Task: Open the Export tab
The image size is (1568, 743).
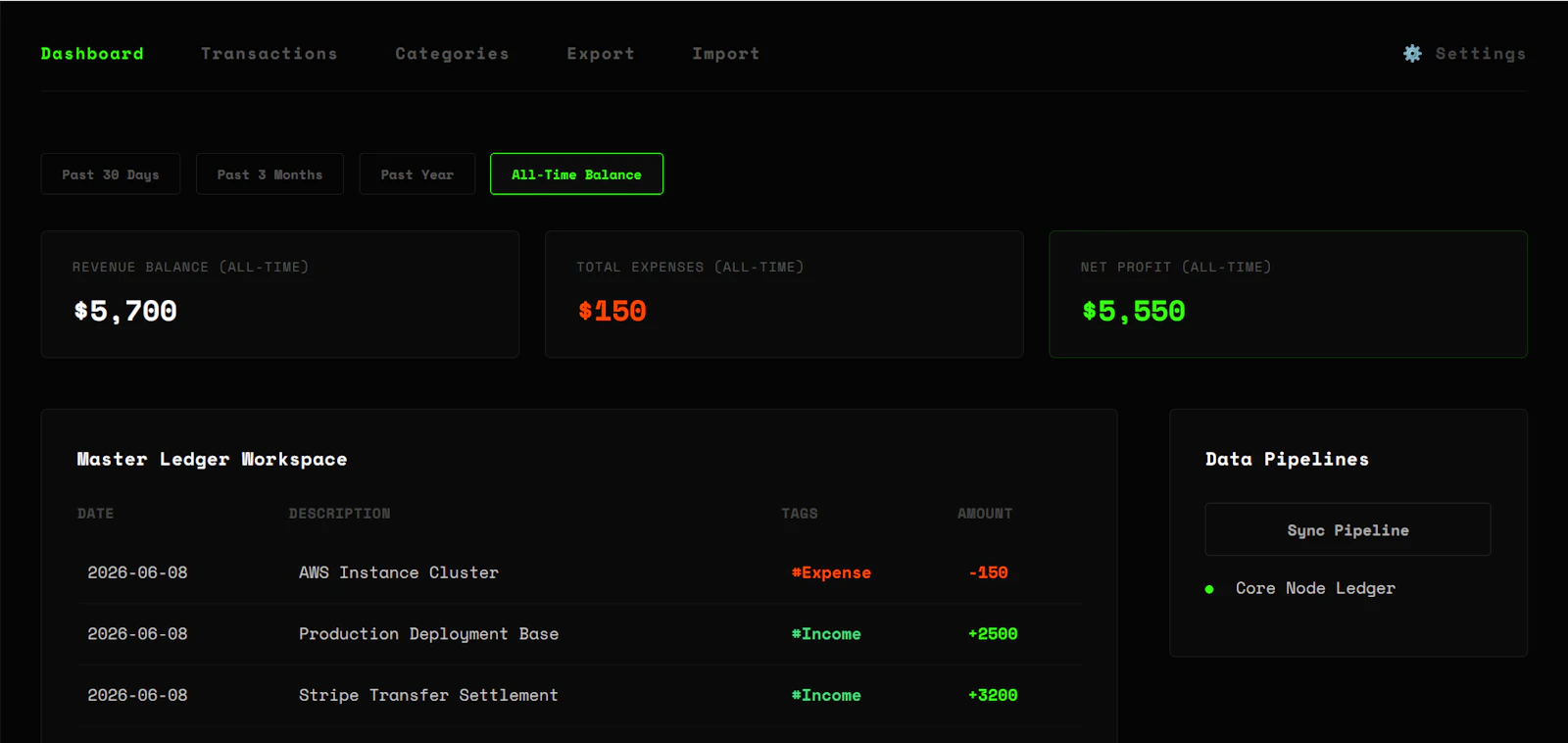Action: [601, 54]
